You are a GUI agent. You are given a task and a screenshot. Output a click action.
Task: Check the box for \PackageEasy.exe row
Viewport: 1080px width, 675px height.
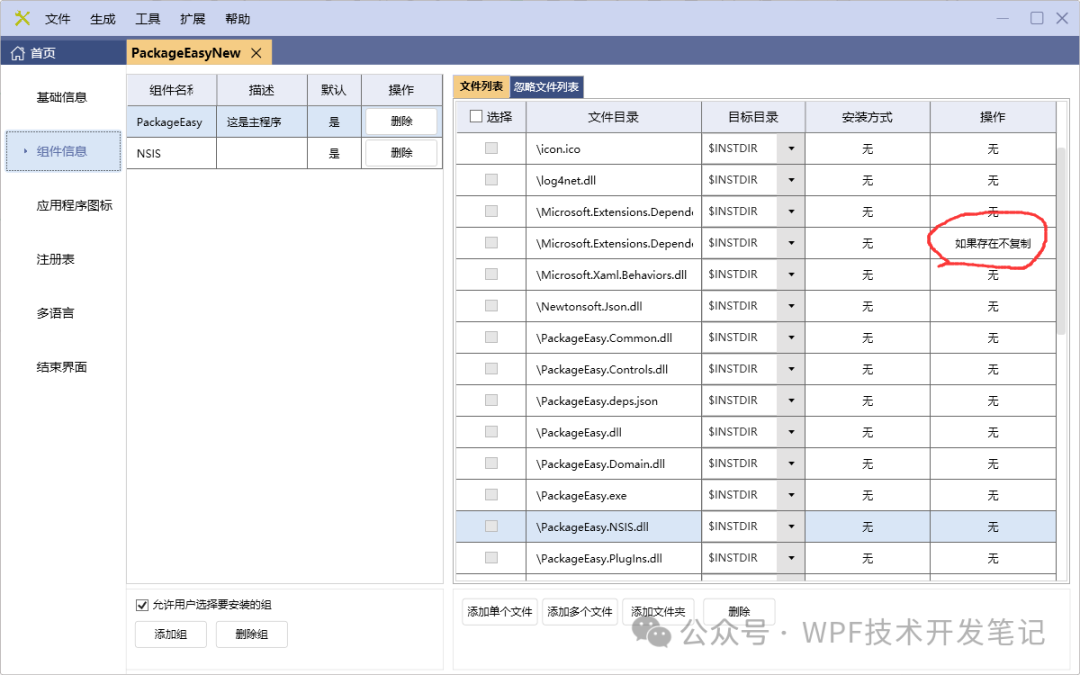coord(491,495)
